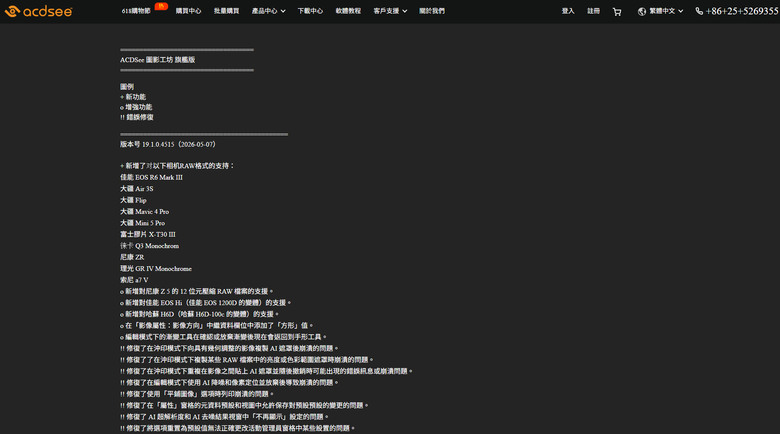Click the AI 超解析度「不再顯示」fix line
The width and height of the screenshot is (780, 434).
click(224, 417)
